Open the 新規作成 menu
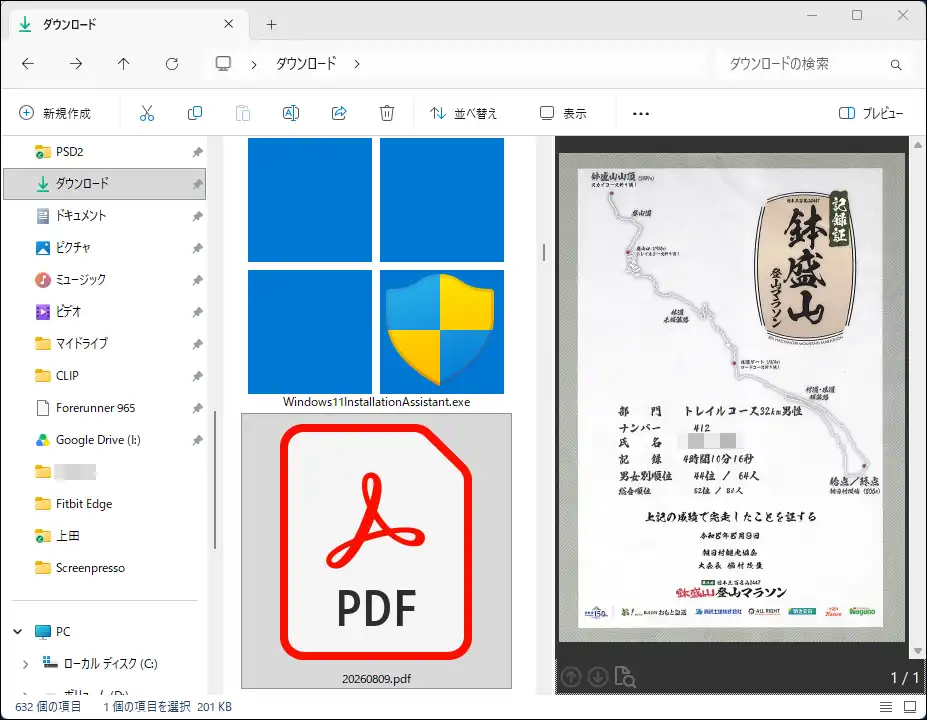 (x=55, y=113)
